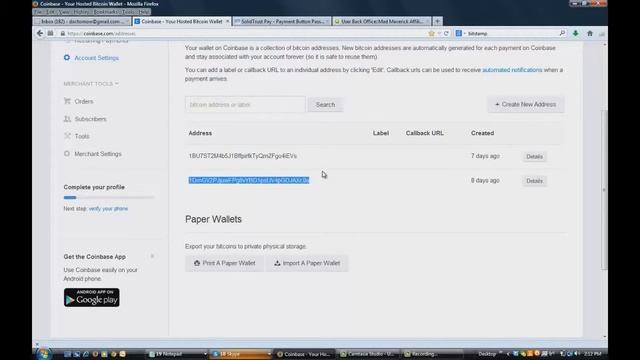Switch to the User Back Office tab
The height and width of the screenshot is (360, 640).
click(x=382, y=21)
